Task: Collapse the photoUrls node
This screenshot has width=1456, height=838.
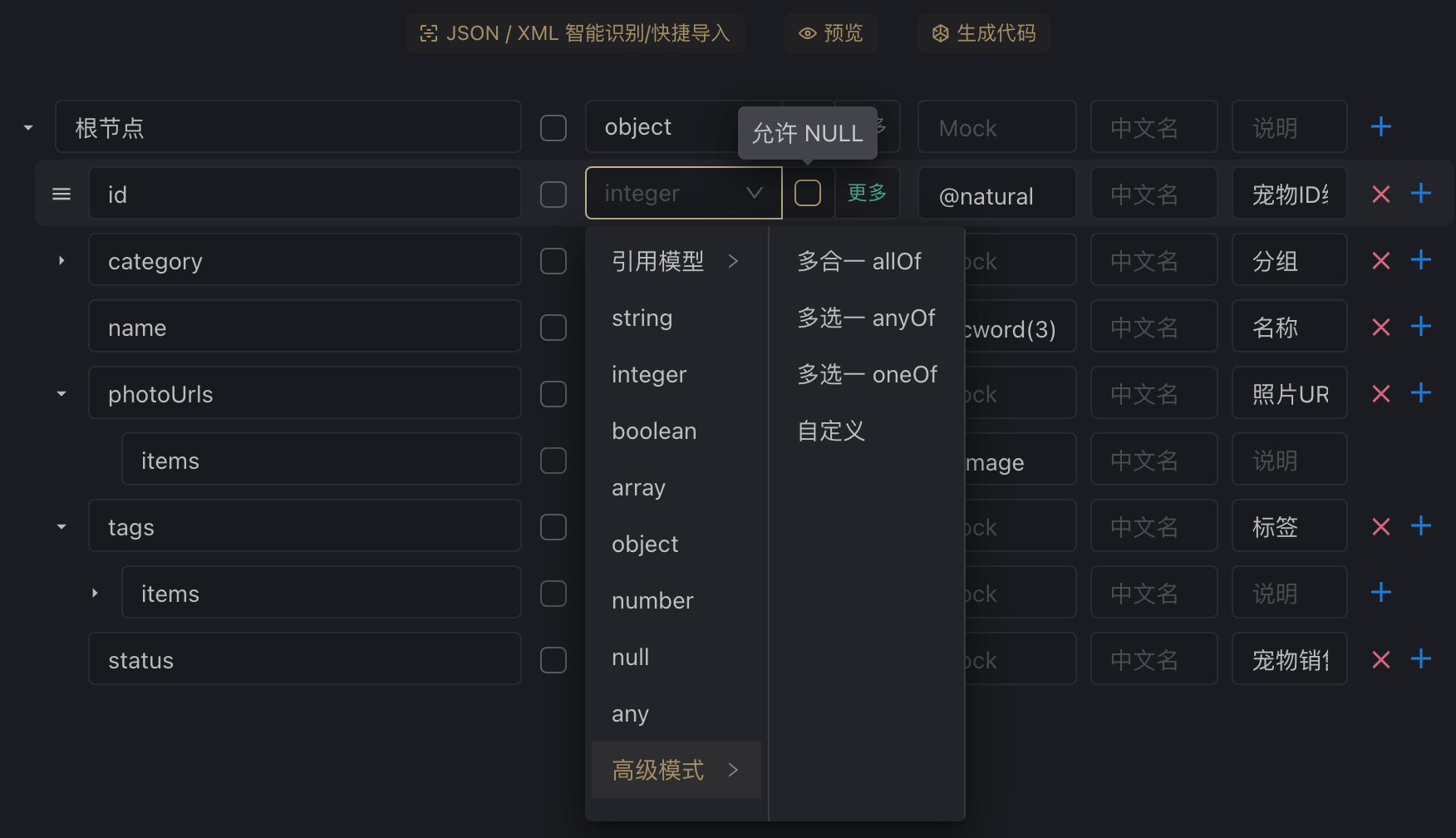Action: (x=61, y=393)
